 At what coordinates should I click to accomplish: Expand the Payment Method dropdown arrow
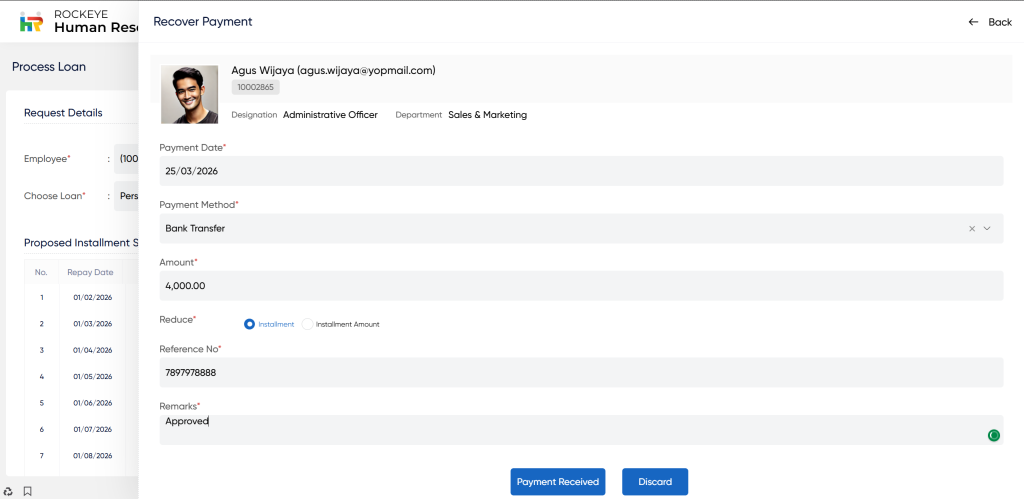(x=987, y=228)
